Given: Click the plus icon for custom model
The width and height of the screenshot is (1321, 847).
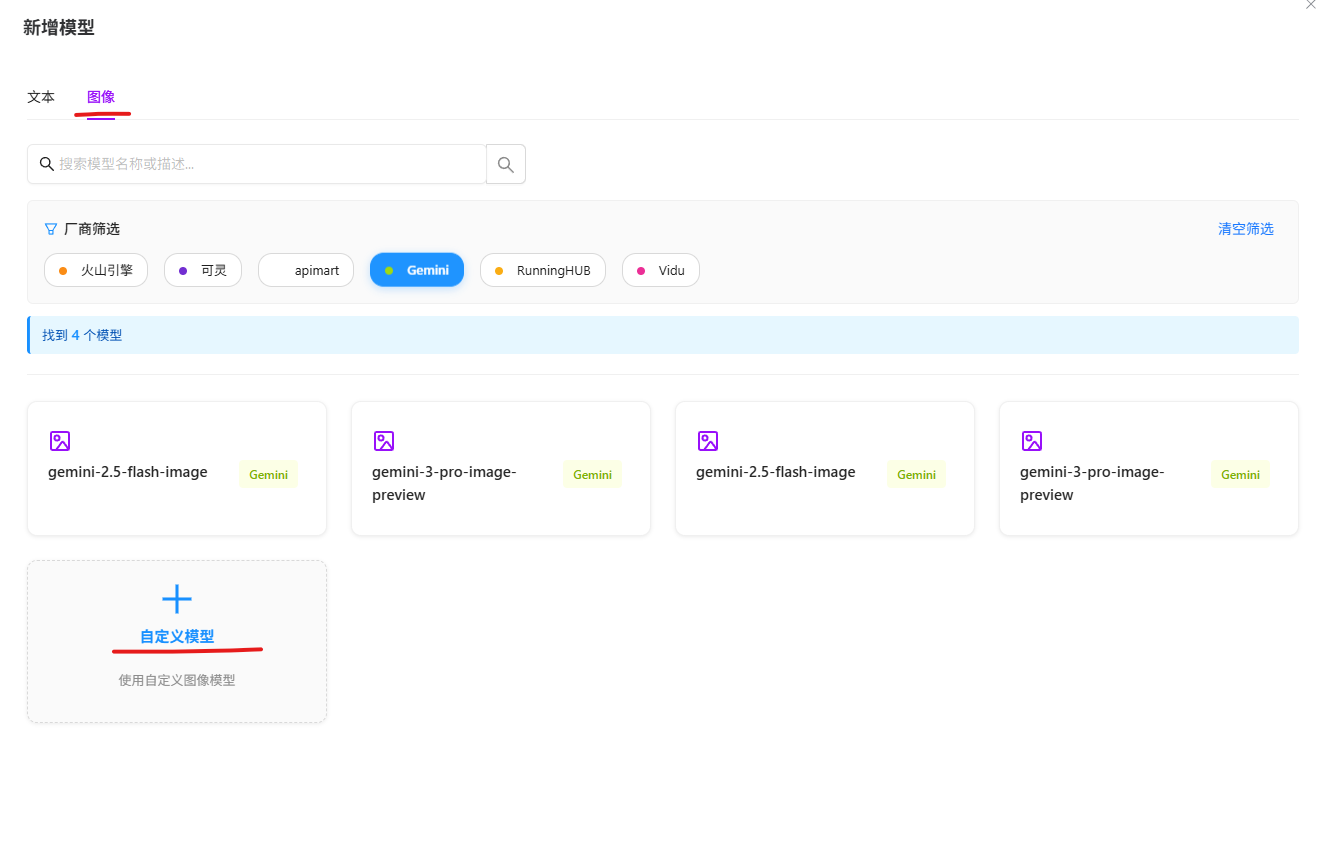Looking at the screenshot, I should coord(177,599).
